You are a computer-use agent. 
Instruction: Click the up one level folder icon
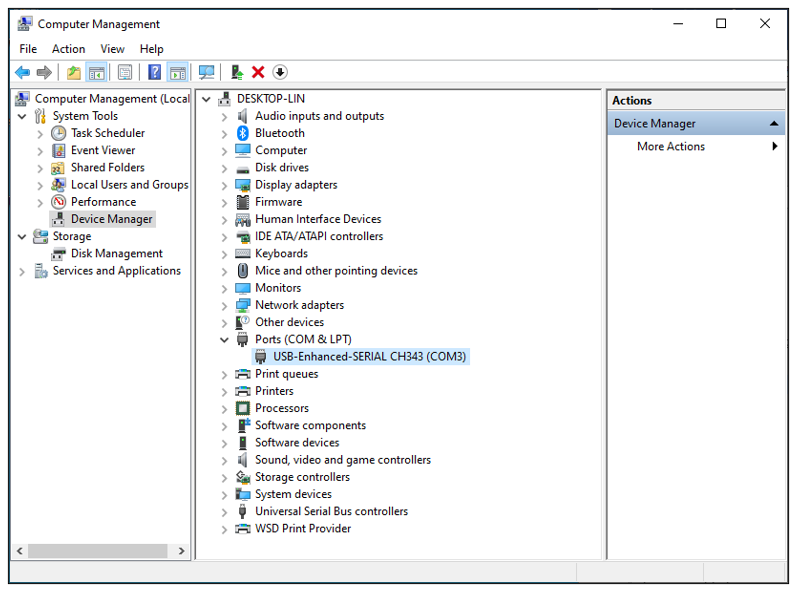tap(74, 72)
